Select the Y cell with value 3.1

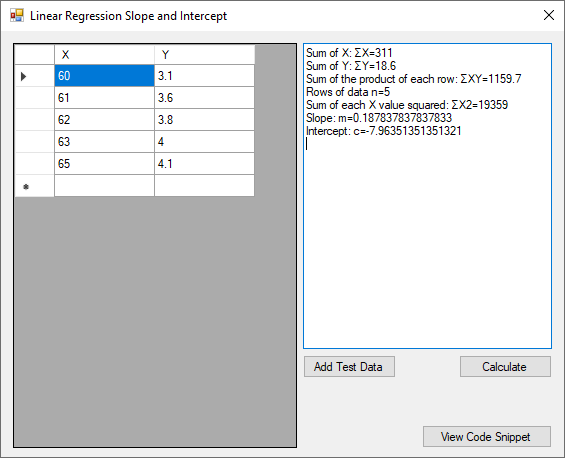(204, 76)
